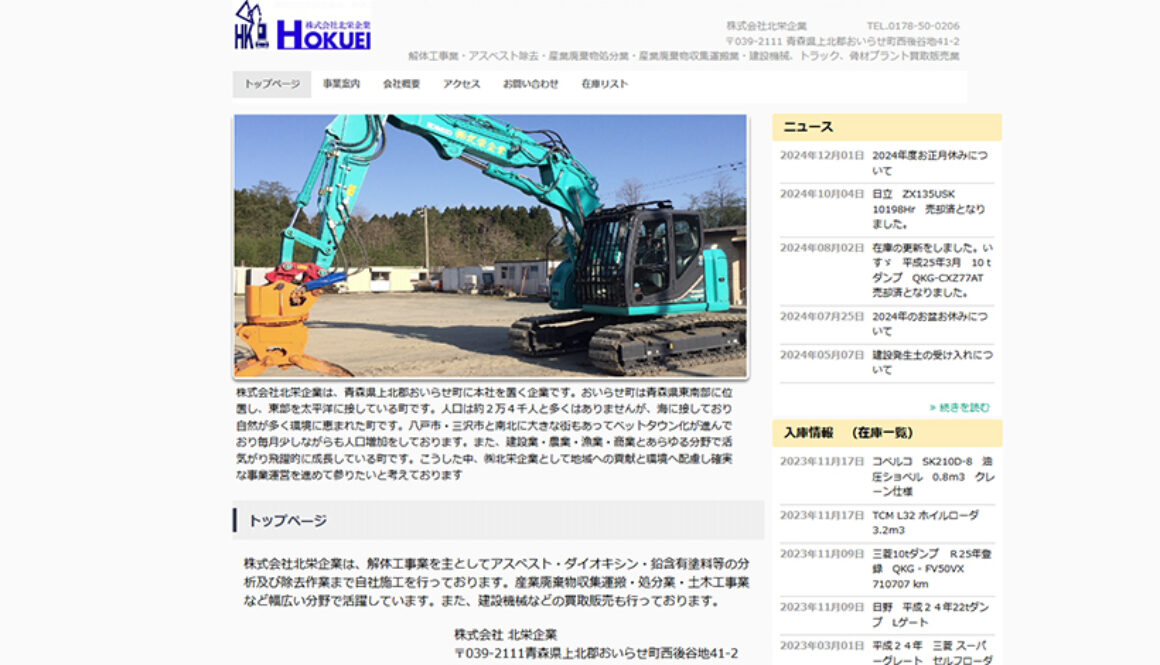Click the date 2024年10月04日

click(822, 194)
